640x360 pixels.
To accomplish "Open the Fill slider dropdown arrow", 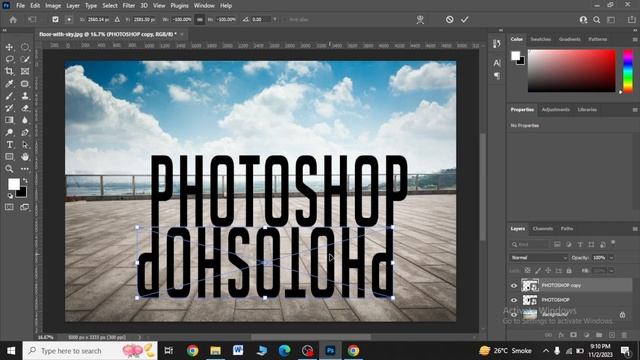I will pos(611,271).
